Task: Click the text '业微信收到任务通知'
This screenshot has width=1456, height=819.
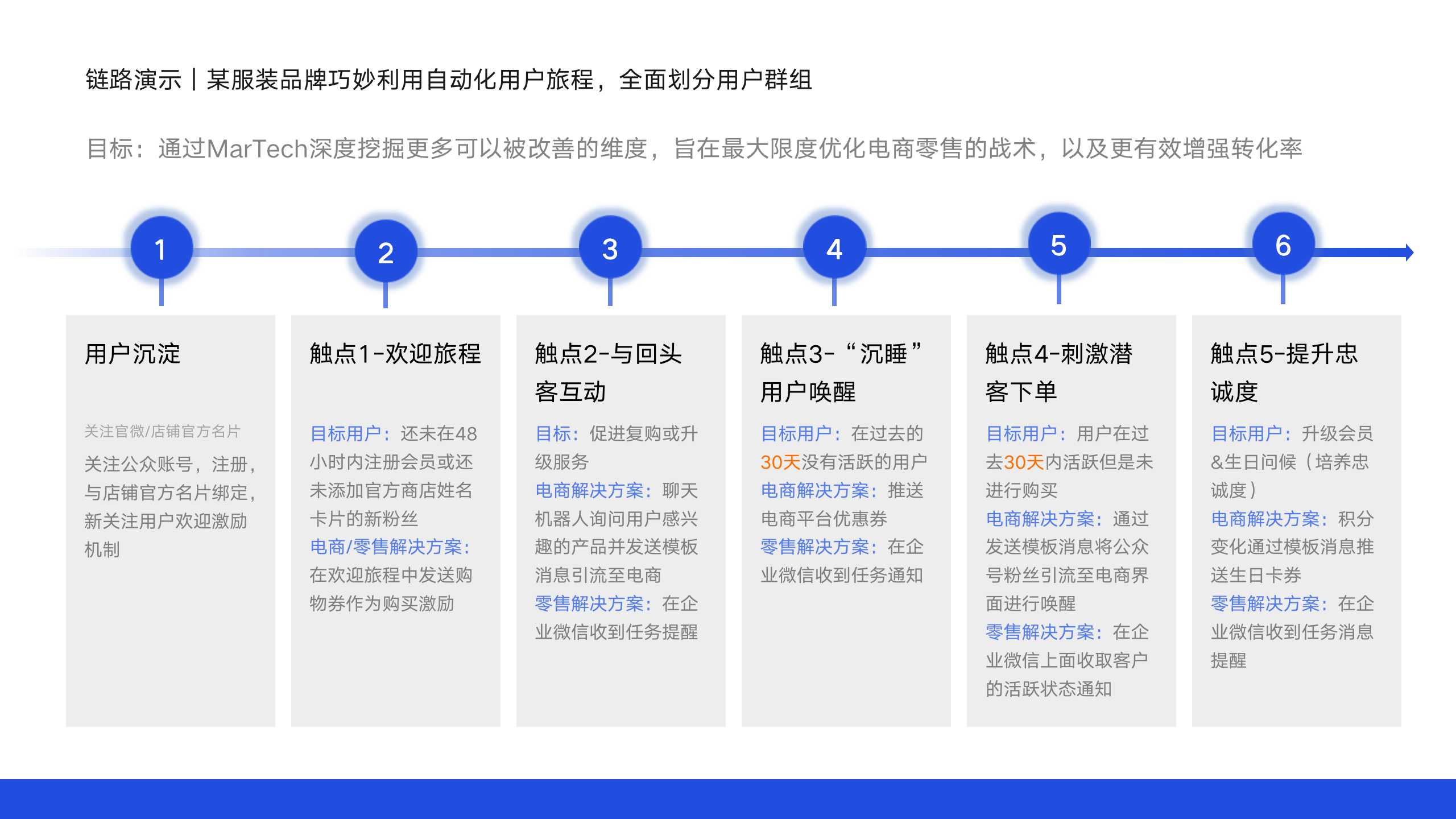Action: [842, 575]
